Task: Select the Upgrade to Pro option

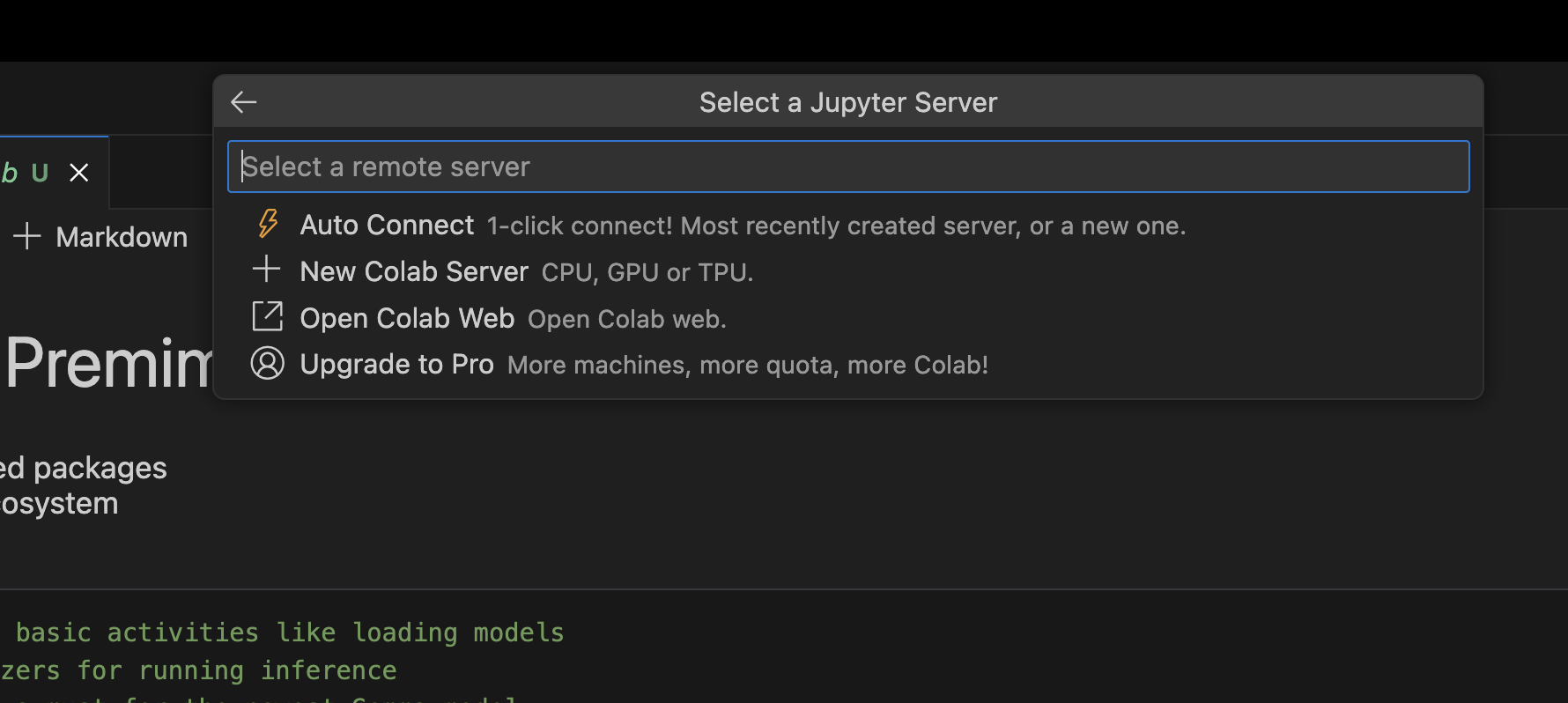Action: [x=396, y=365]
